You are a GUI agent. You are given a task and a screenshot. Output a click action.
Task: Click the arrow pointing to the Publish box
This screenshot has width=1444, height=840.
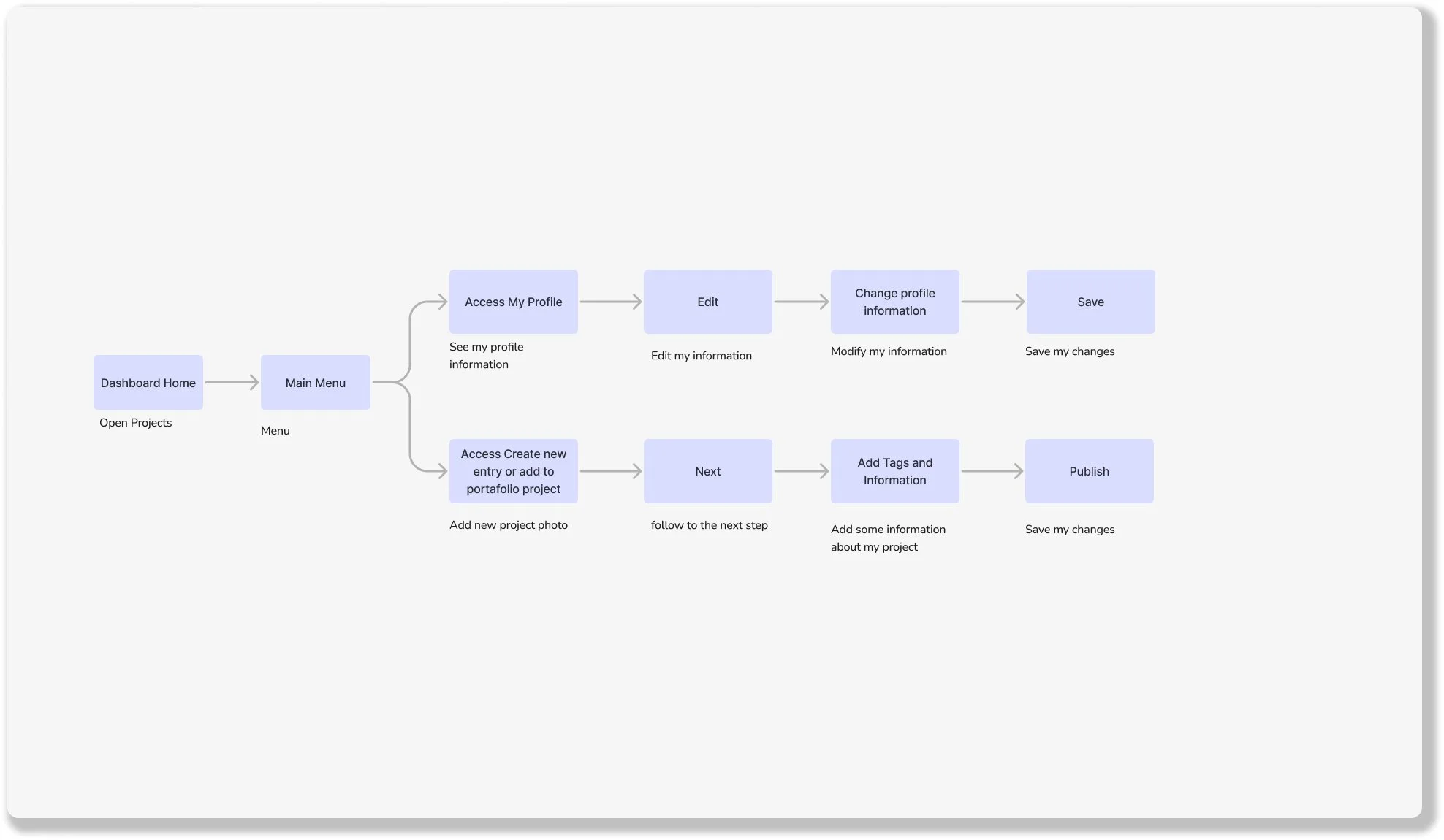tap(992, 471)
